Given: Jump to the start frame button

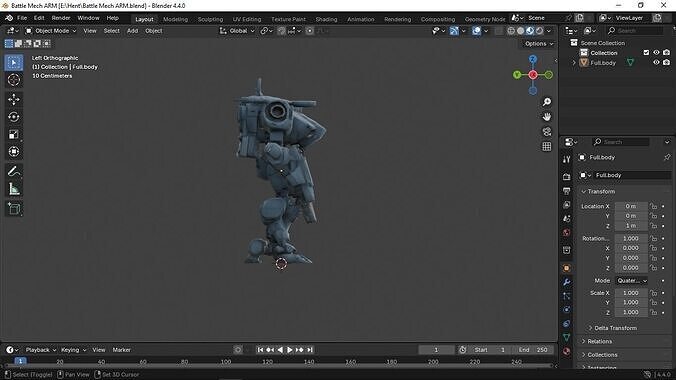Looking at the screenshot, I should click(x=260, y=350).
